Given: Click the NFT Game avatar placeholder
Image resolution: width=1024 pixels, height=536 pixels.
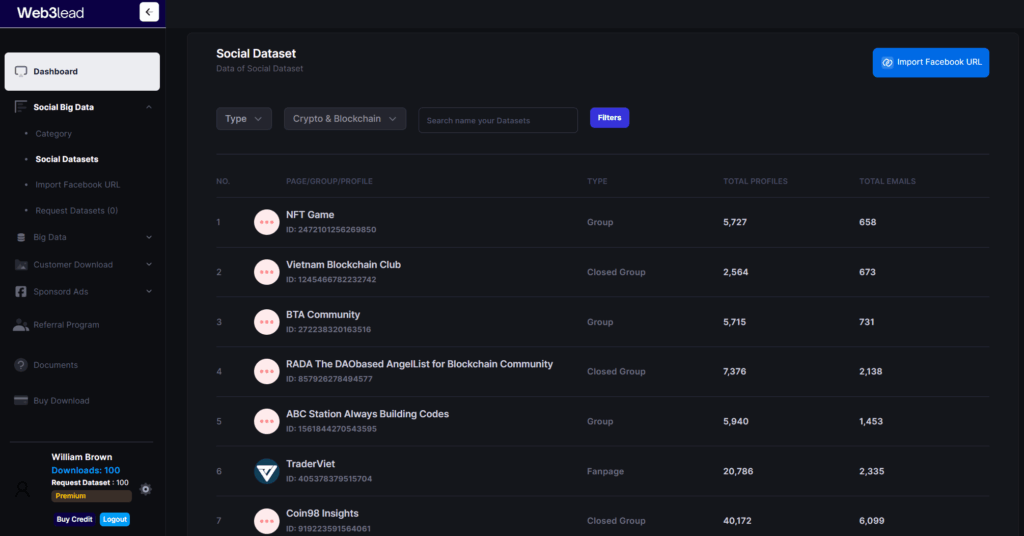Looking at the screenshot, I should point(267,222).
